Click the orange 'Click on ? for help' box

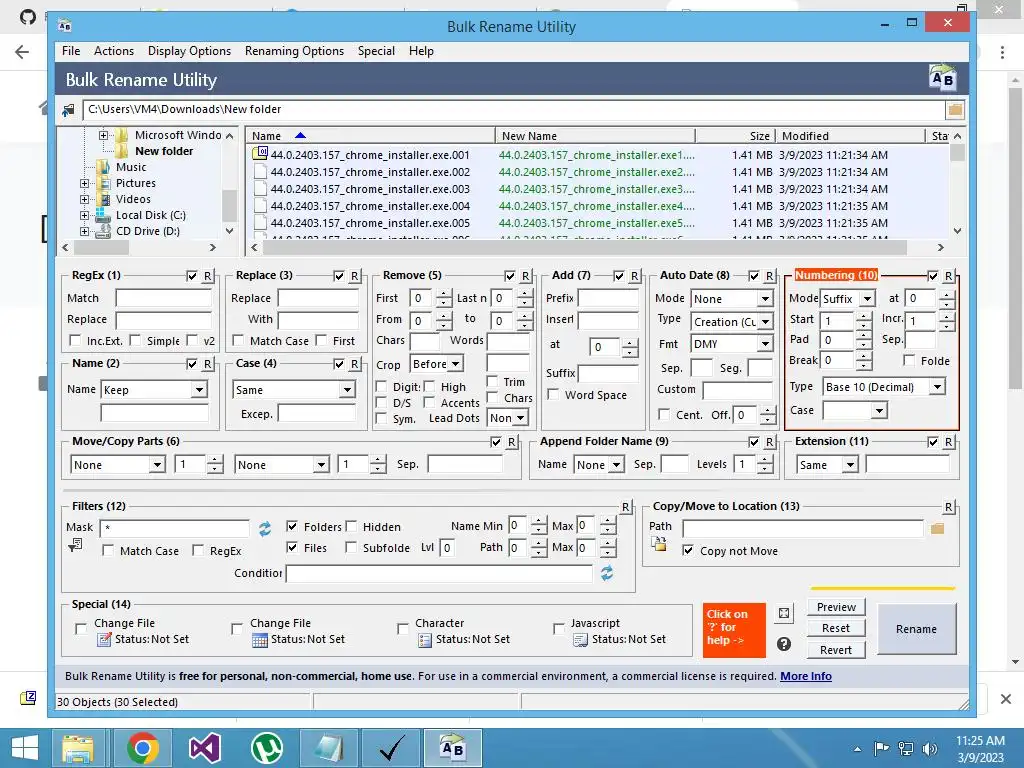point(734,630)
